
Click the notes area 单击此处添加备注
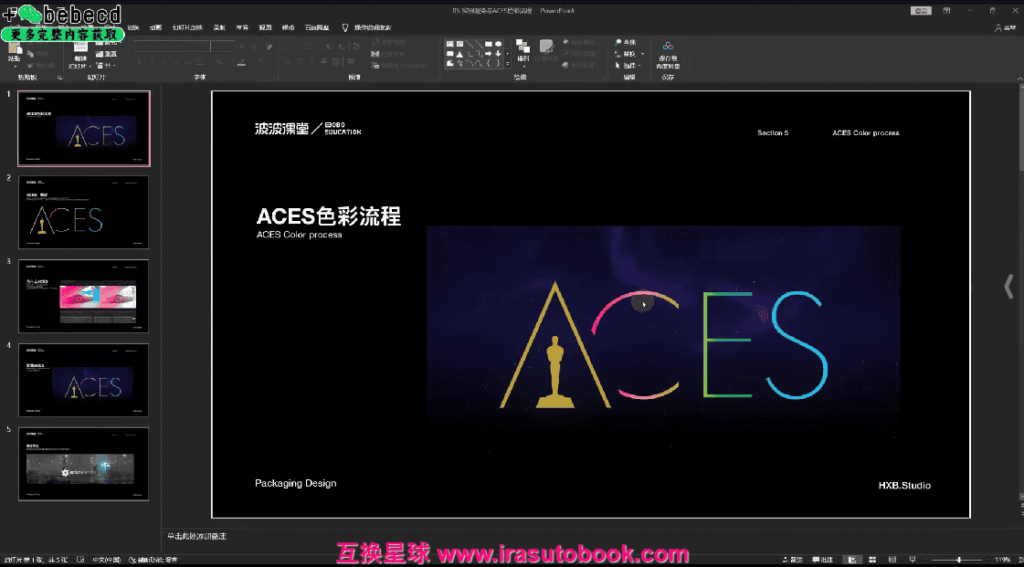[x=197, y=537]
